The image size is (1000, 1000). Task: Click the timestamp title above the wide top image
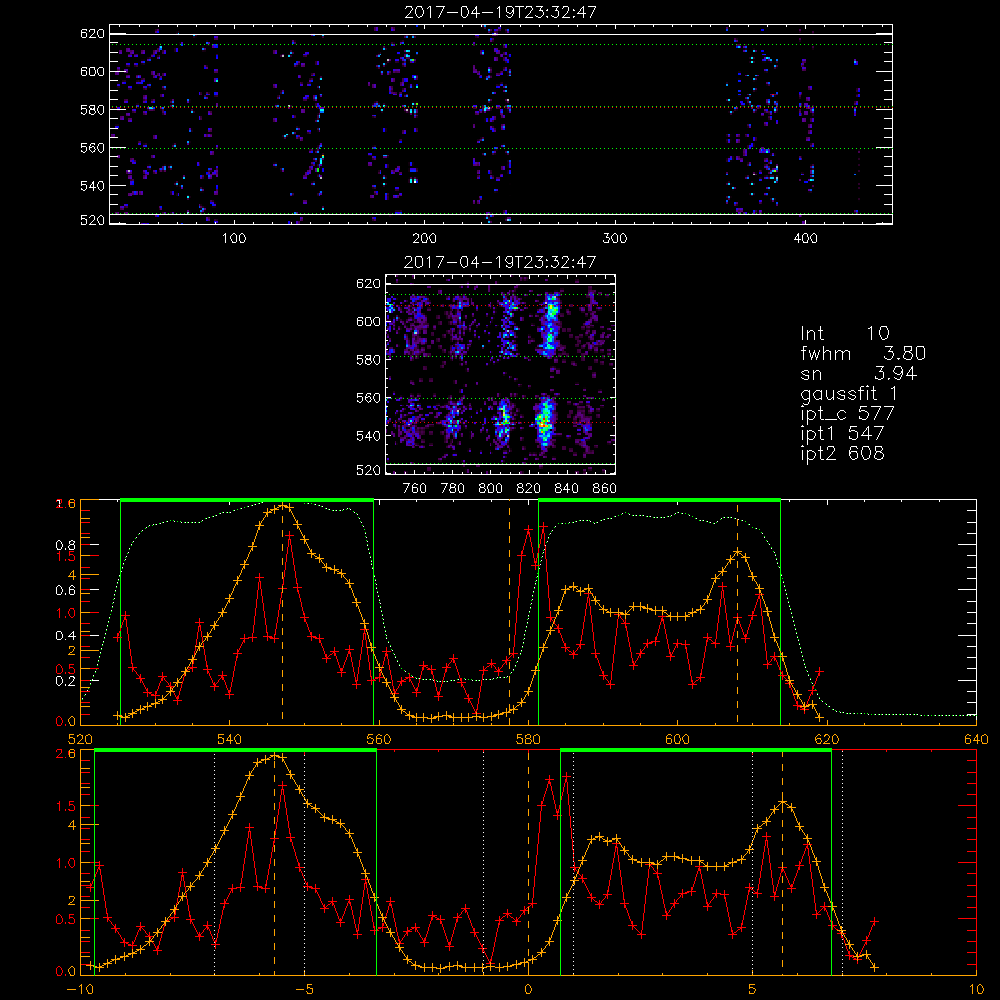point(500,12)
